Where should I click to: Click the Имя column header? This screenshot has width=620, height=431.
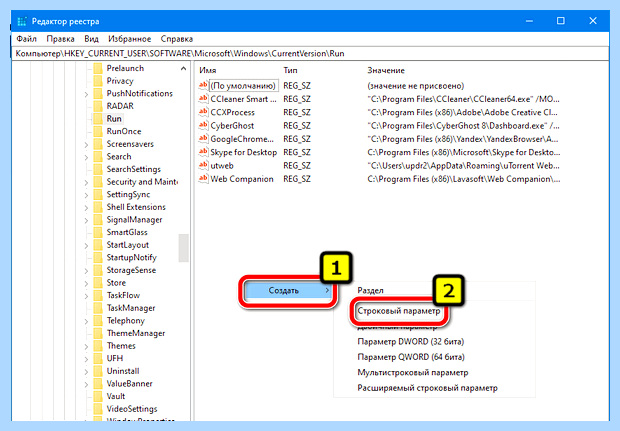[x=208, y=70]
